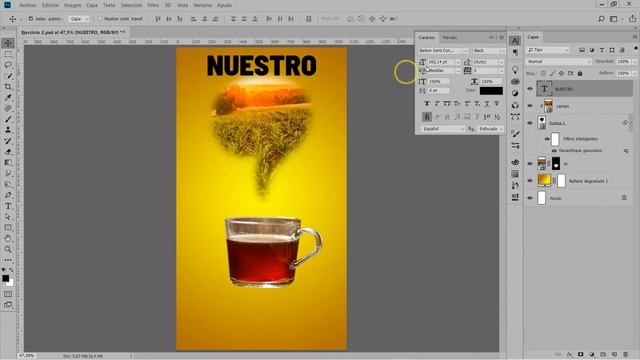Open the Español language dropdown
The width and height of the screenshot is (640, 360).
coord(443,129)
